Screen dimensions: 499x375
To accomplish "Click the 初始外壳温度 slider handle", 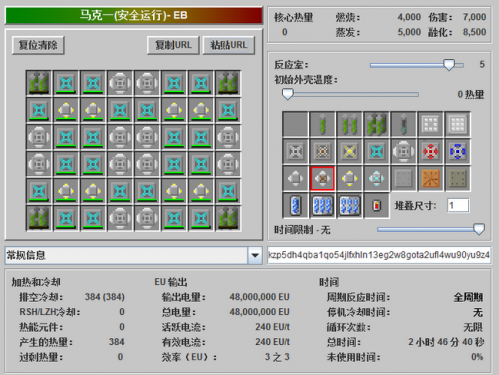I will click(287, 94).
